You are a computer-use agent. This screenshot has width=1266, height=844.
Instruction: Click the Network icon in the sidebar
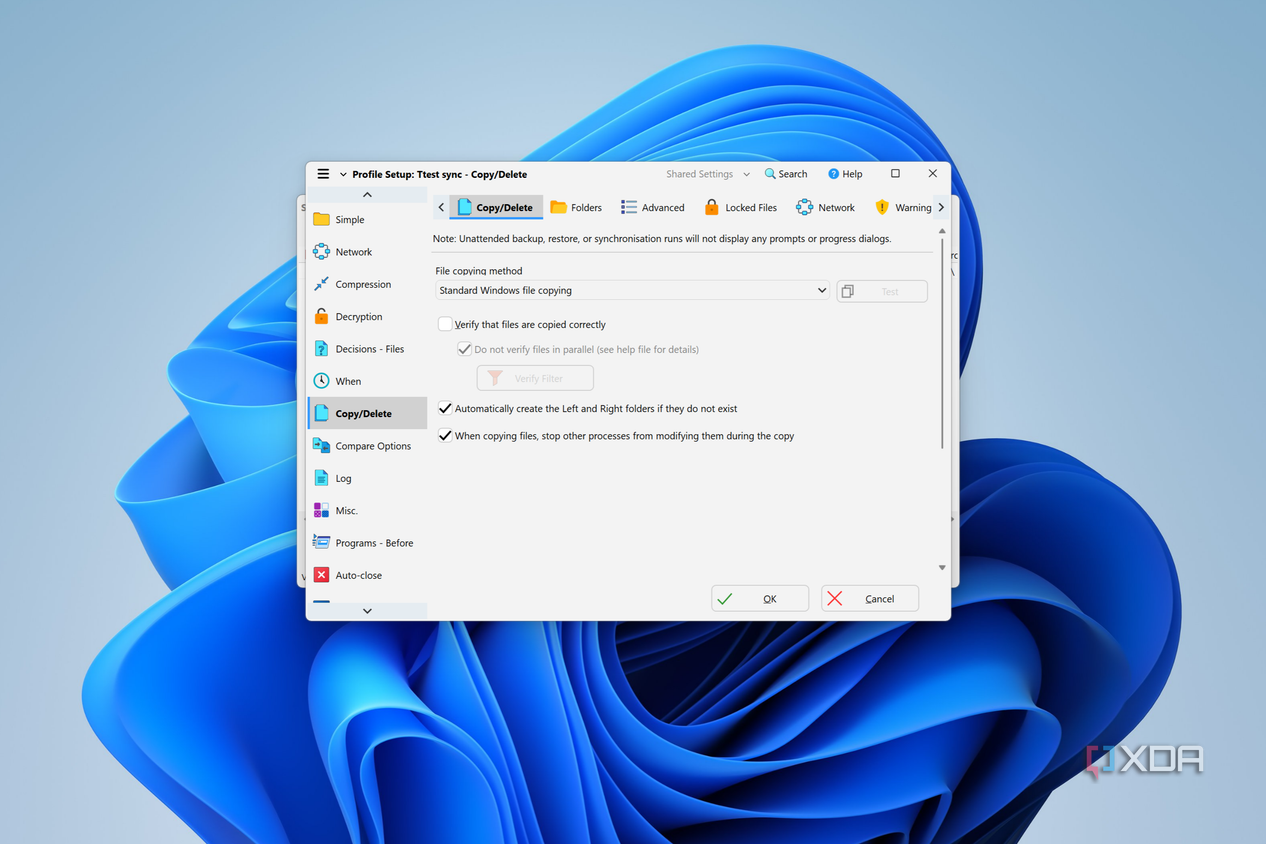(x=321, y=252)
